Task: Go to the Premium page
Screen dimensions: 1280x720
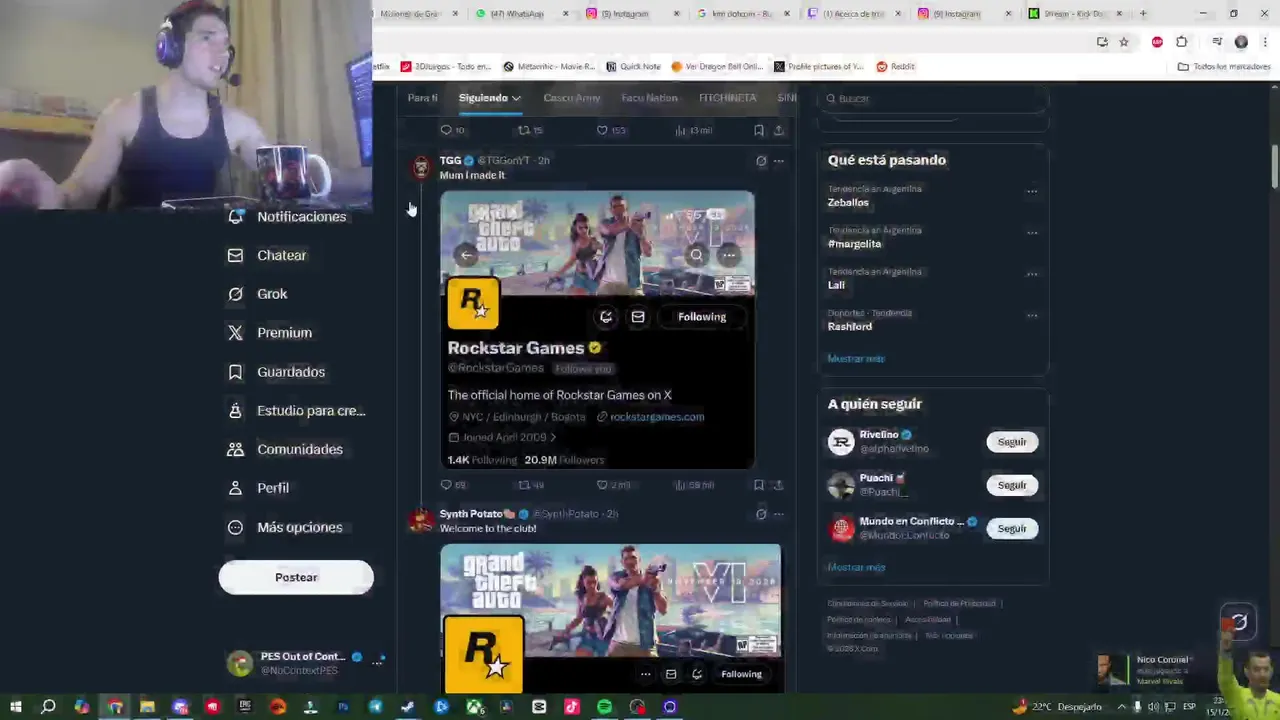Action: tap(270, 333)
